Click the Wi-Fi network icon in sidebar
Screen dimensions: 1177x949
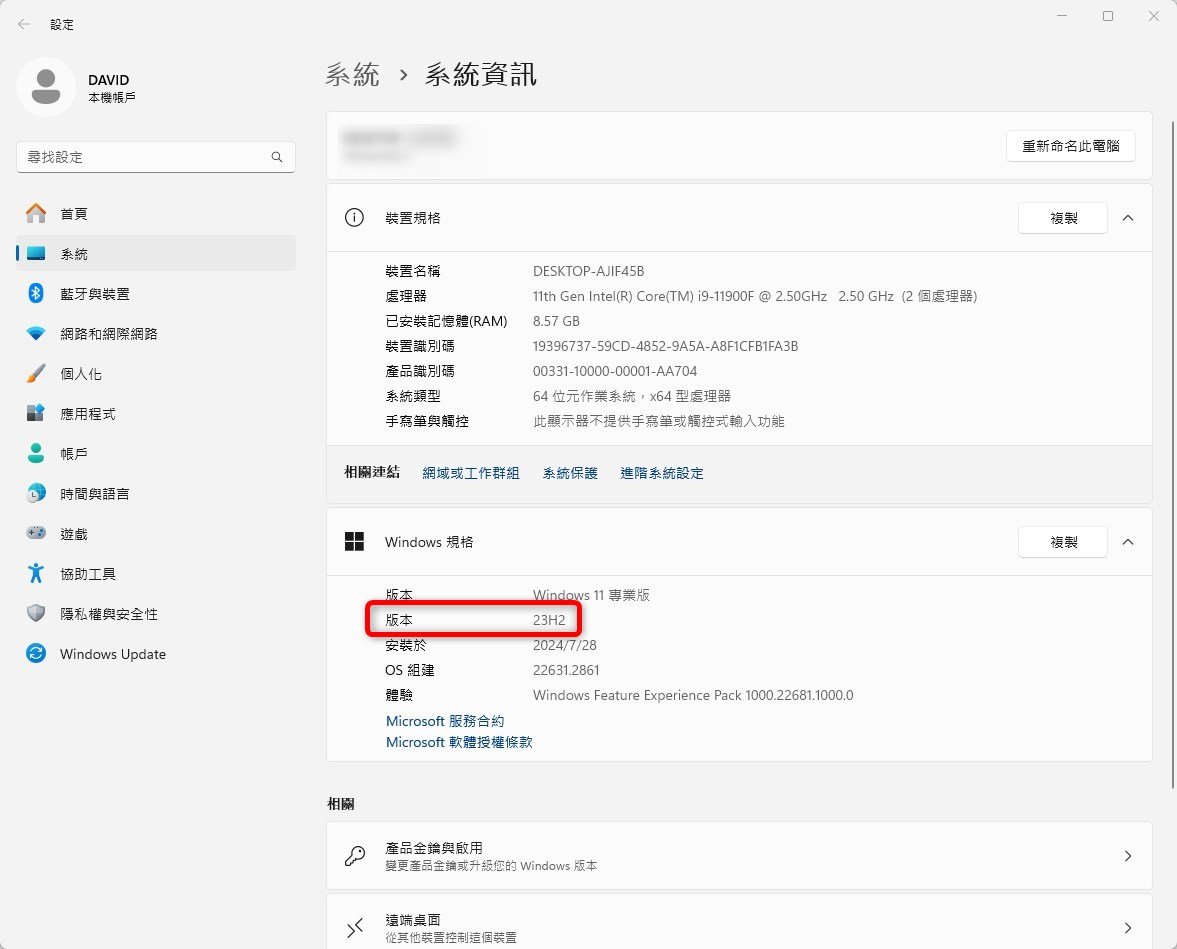tap(36, 333)
